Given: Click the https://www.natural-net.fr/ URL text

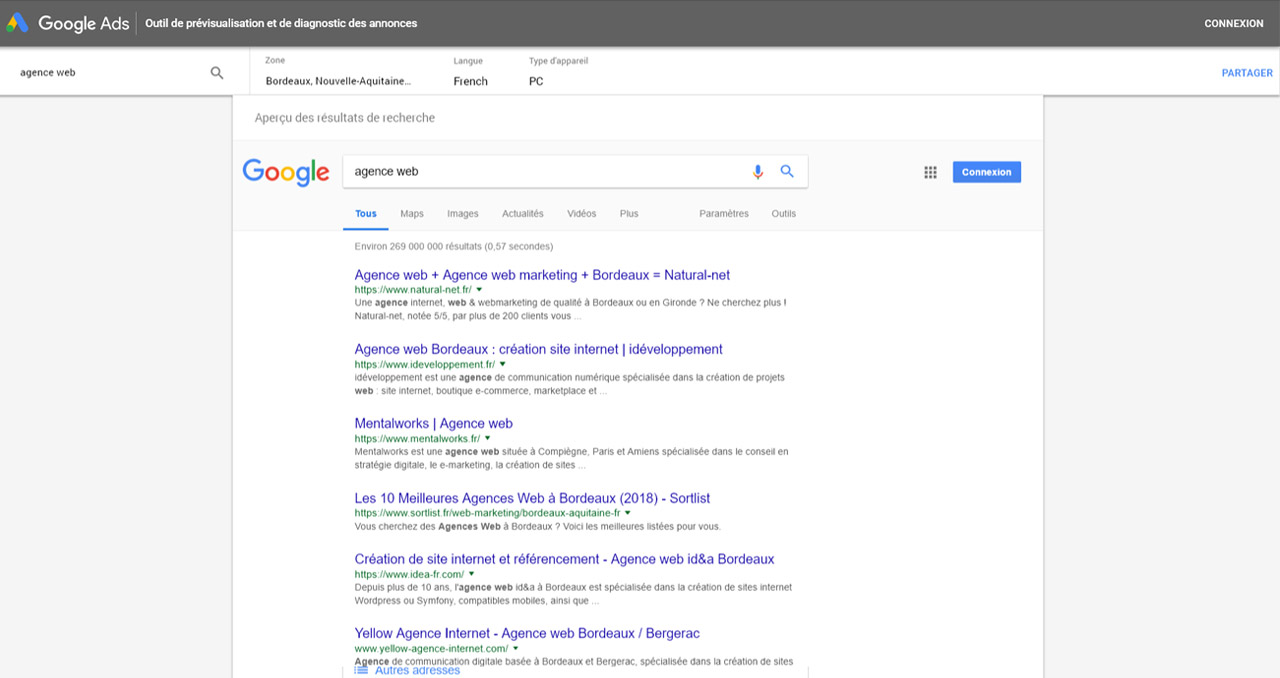Looking at the screenshot, I should click(413, 290).
